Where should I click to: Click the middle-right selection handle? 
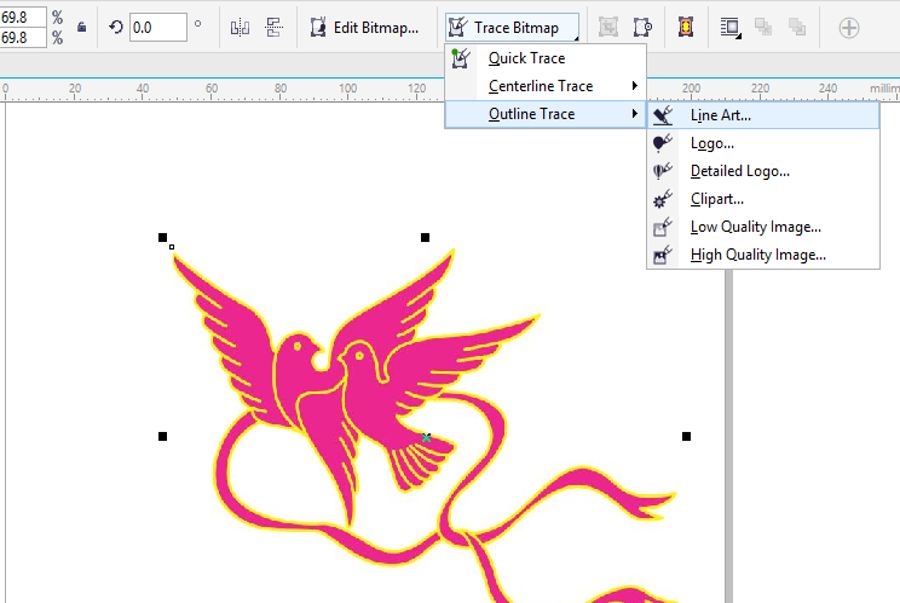click(x=686, y=437)
